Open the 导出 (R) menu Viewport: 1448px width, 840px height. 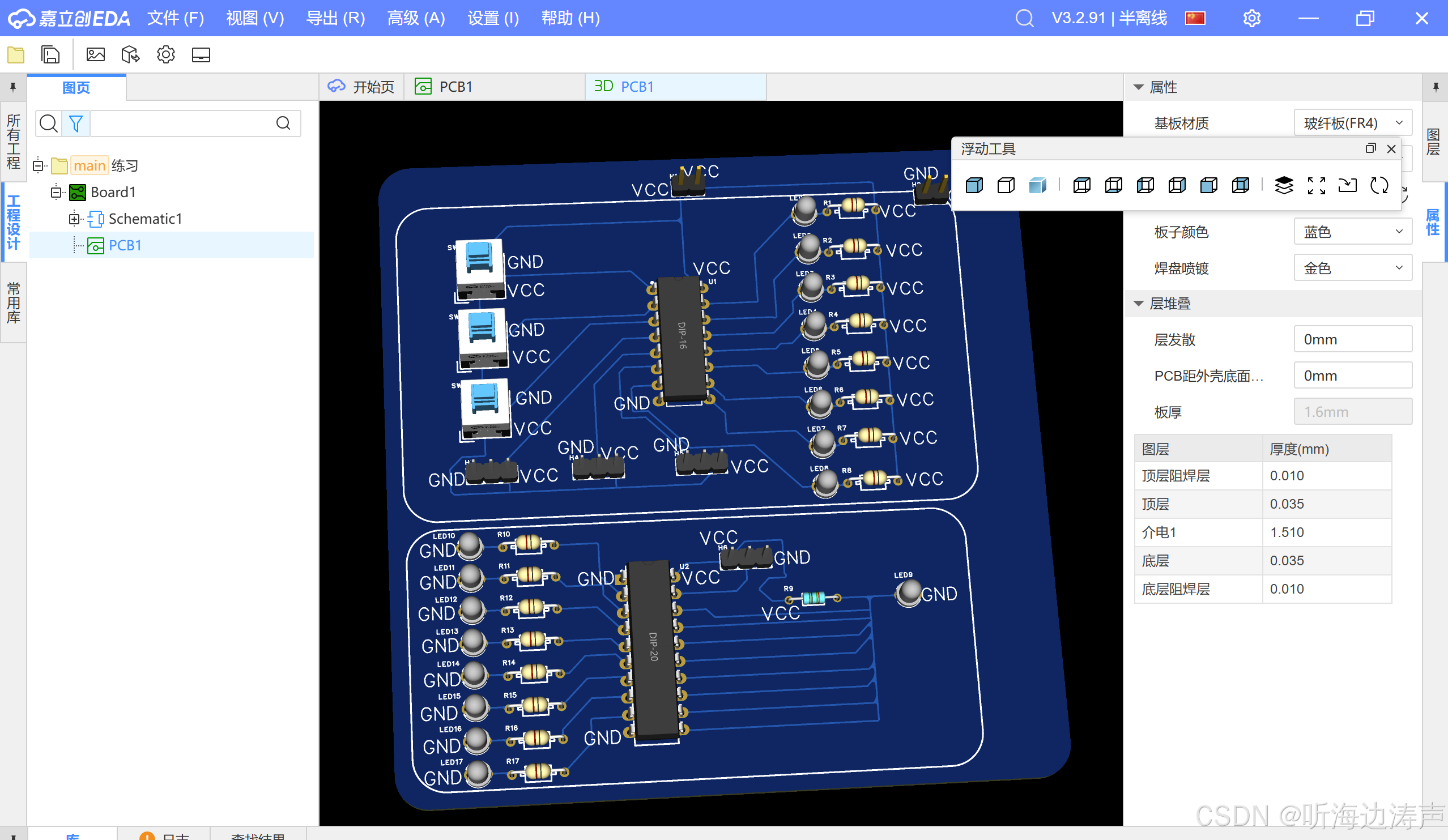335,18
